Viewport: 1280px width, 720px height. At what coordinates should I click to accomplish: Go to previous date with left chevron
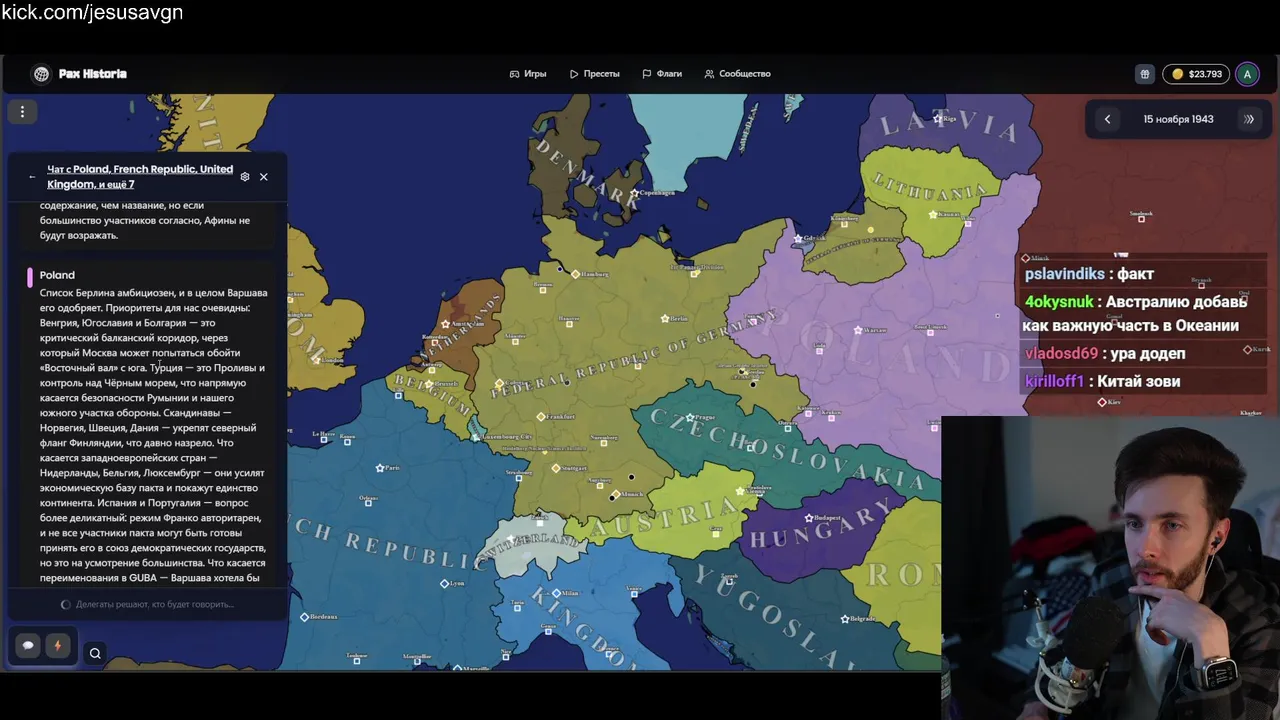tap(1107, 119)
